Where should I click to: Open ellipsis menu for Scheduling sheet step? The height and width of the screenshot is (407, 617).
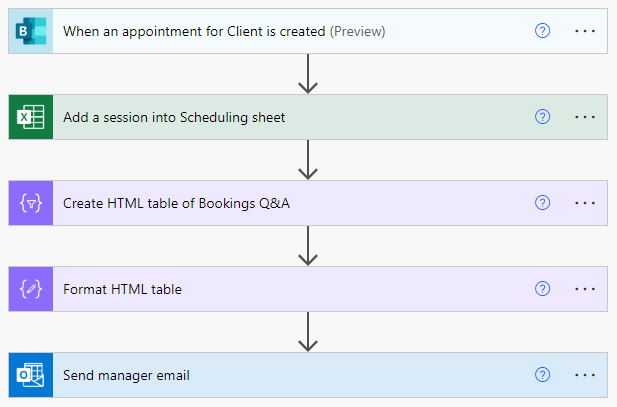click(x=585, y=117)
